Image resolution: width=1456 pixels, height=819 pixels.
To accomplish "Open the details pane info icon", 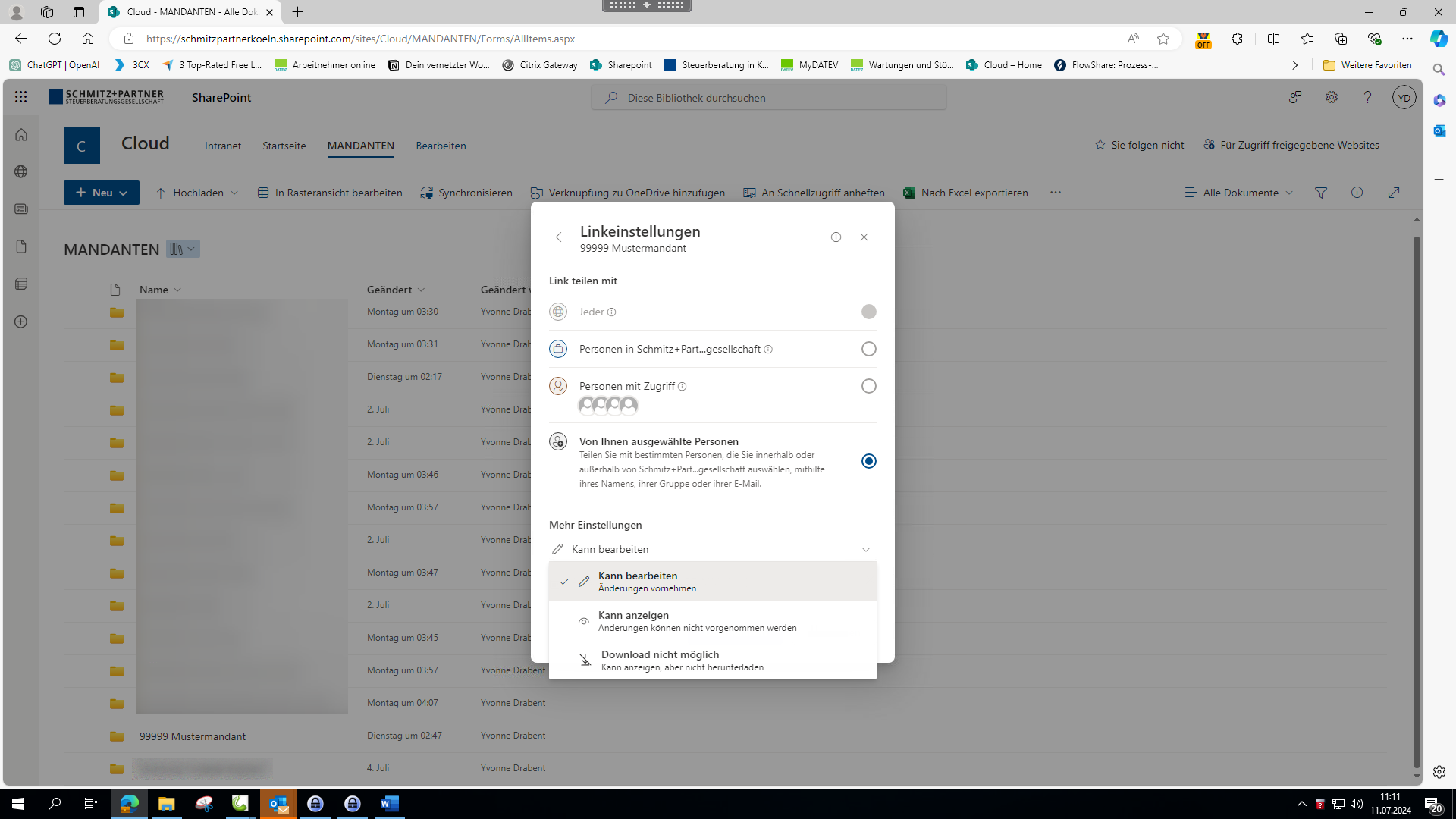I will coord(1357,193).
